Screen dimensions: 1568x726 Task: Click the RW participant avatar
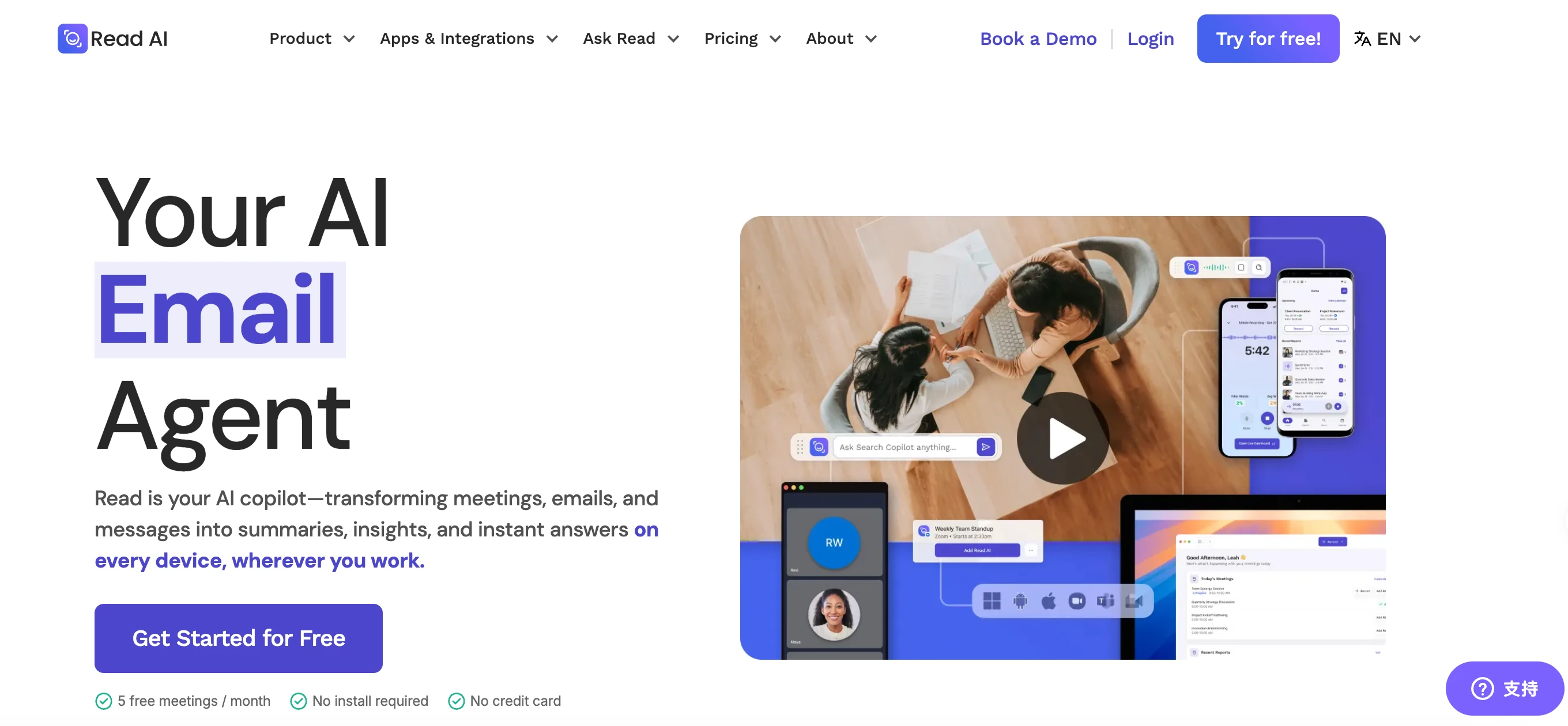pos(834,542)
